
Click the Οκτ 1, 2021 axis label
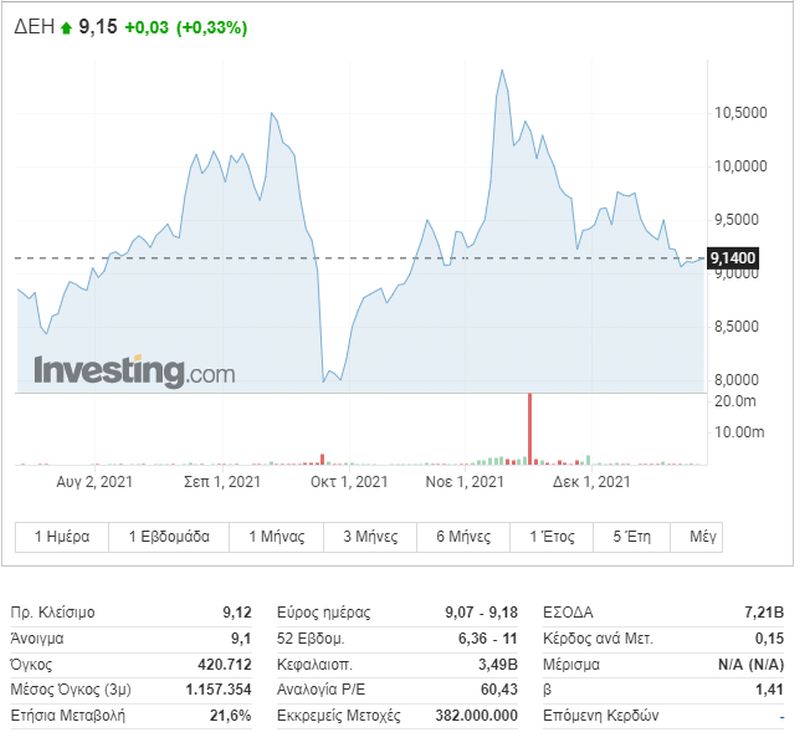[x=349, y=482]
